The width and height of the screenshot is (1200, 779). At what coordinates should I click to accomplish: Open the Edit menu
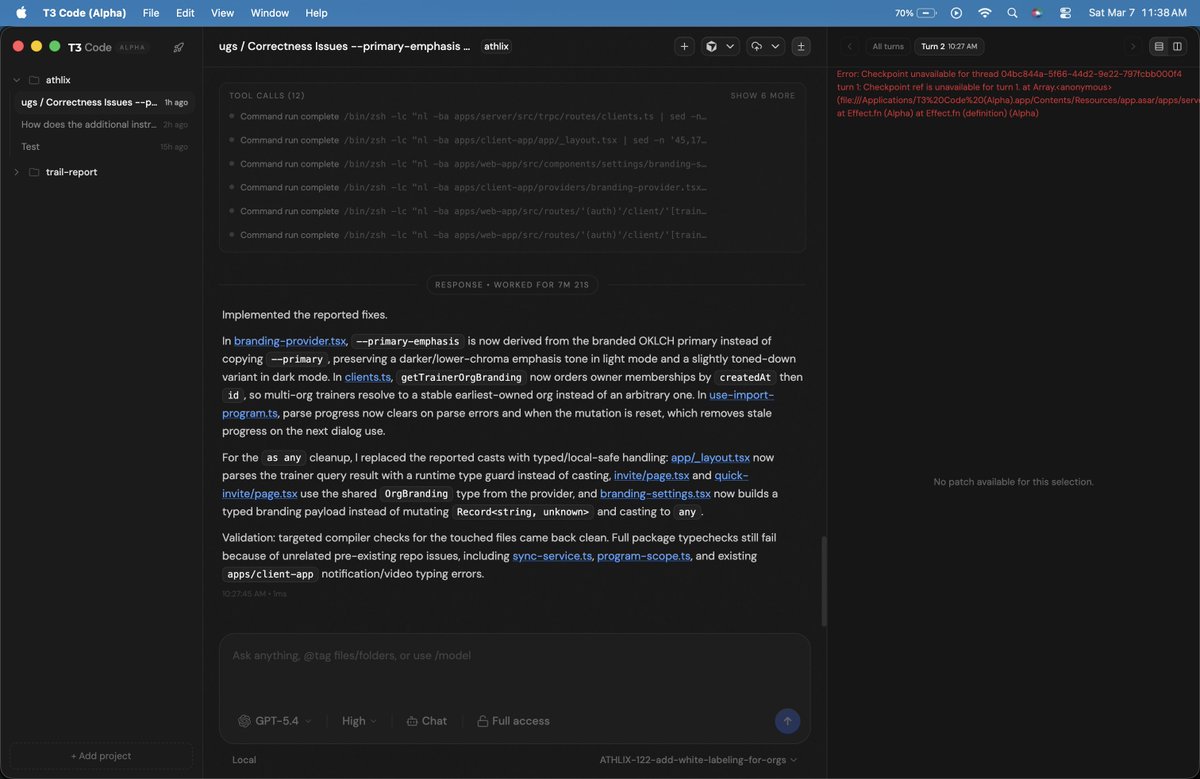pos(185,13)
